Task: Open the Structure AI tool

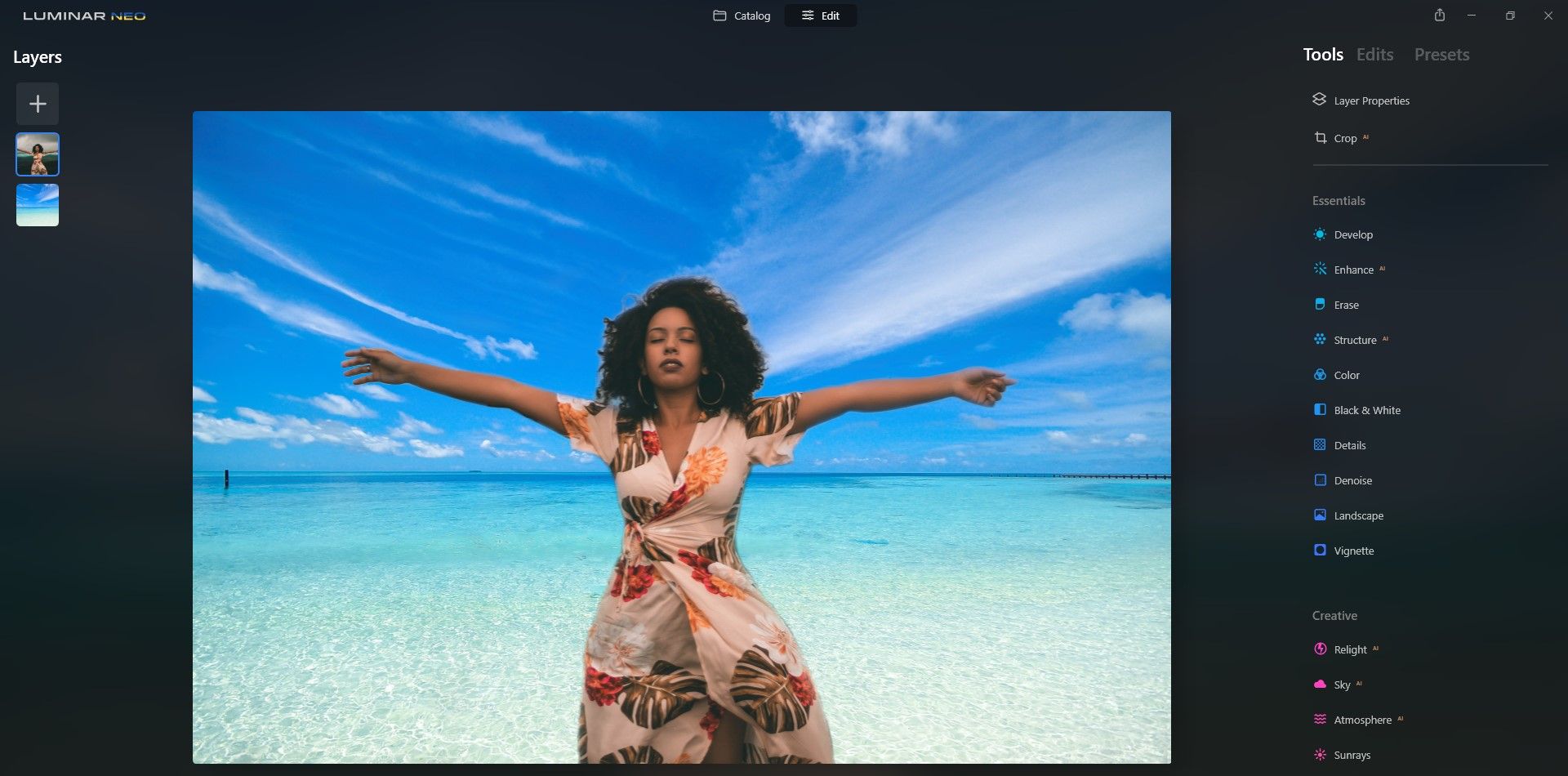Action: pyautogui.click(x=1350, y=340)
